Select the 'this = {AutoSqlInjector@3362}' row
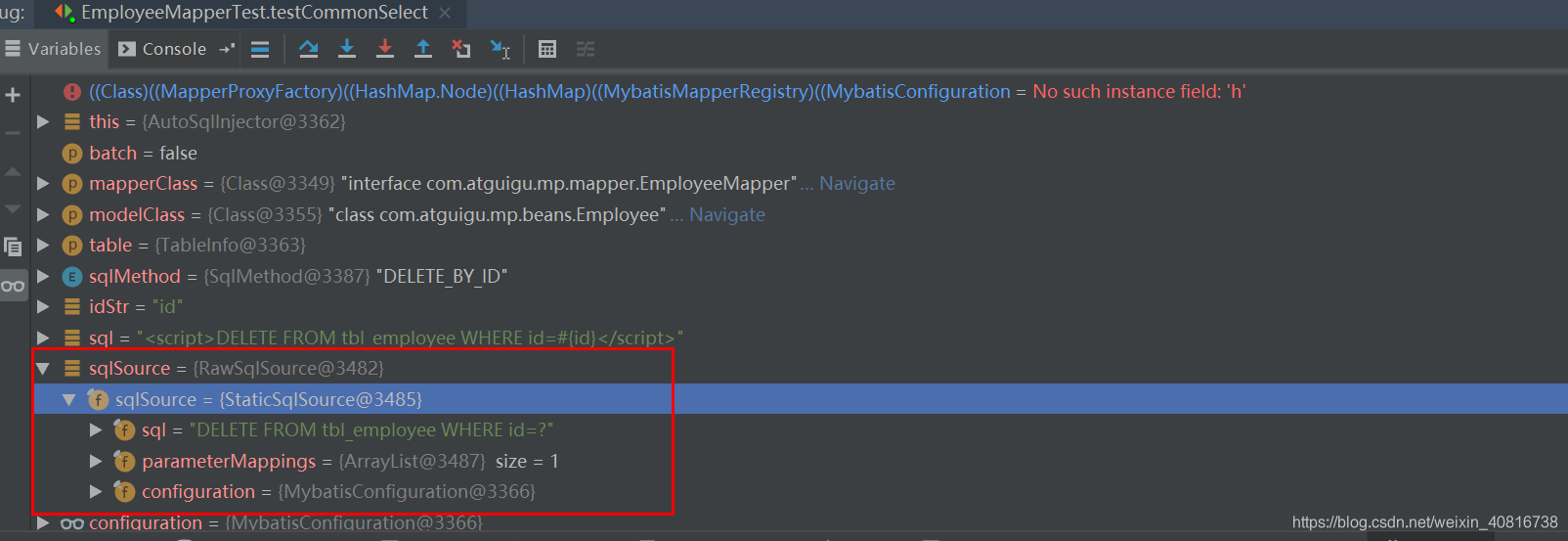This screenshot has height=541, width=1568. click(800, 121)
